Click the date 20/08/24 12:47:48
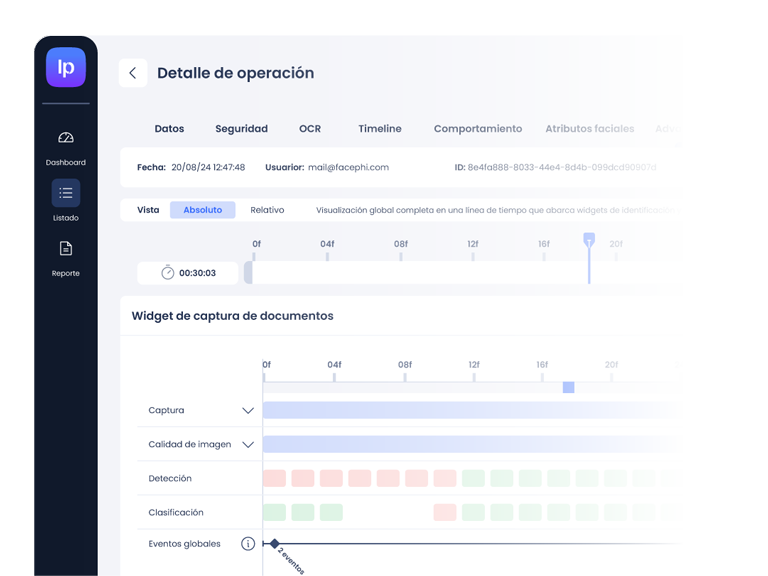This screenshot has width=768, height=576. [x=208, y=167]
